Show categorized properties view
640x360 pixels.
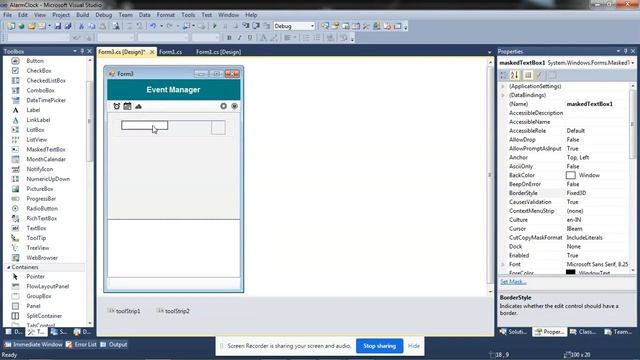(x=504, y=75)
